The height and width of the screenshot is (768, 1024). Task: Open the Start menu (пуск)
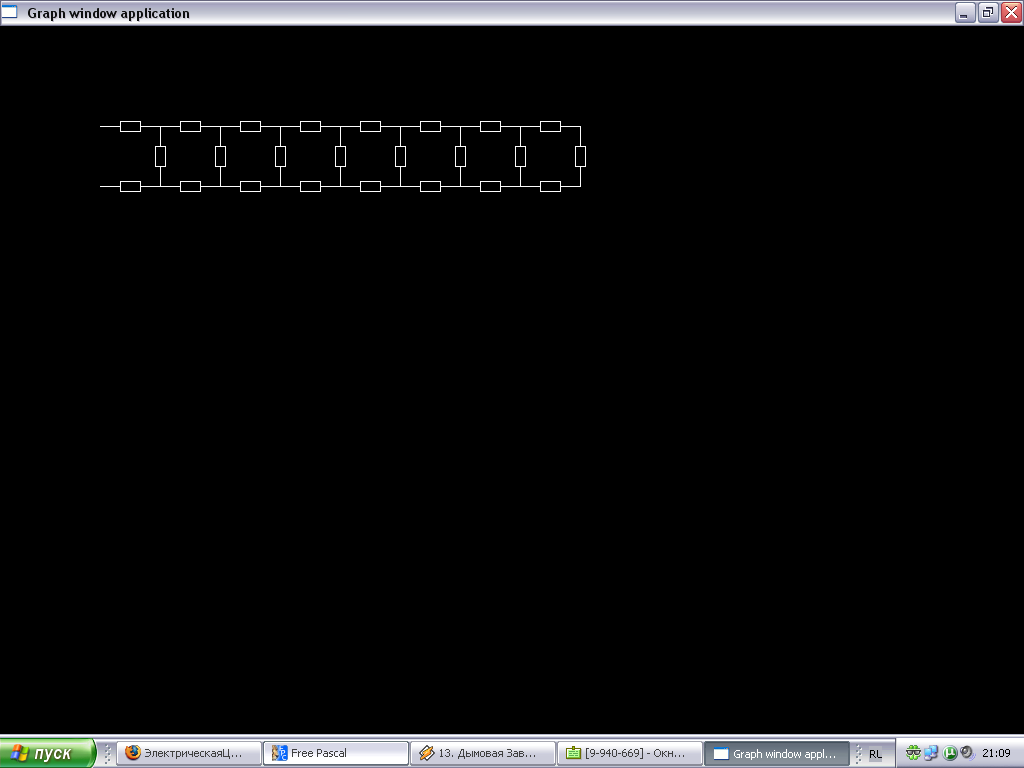48,753
